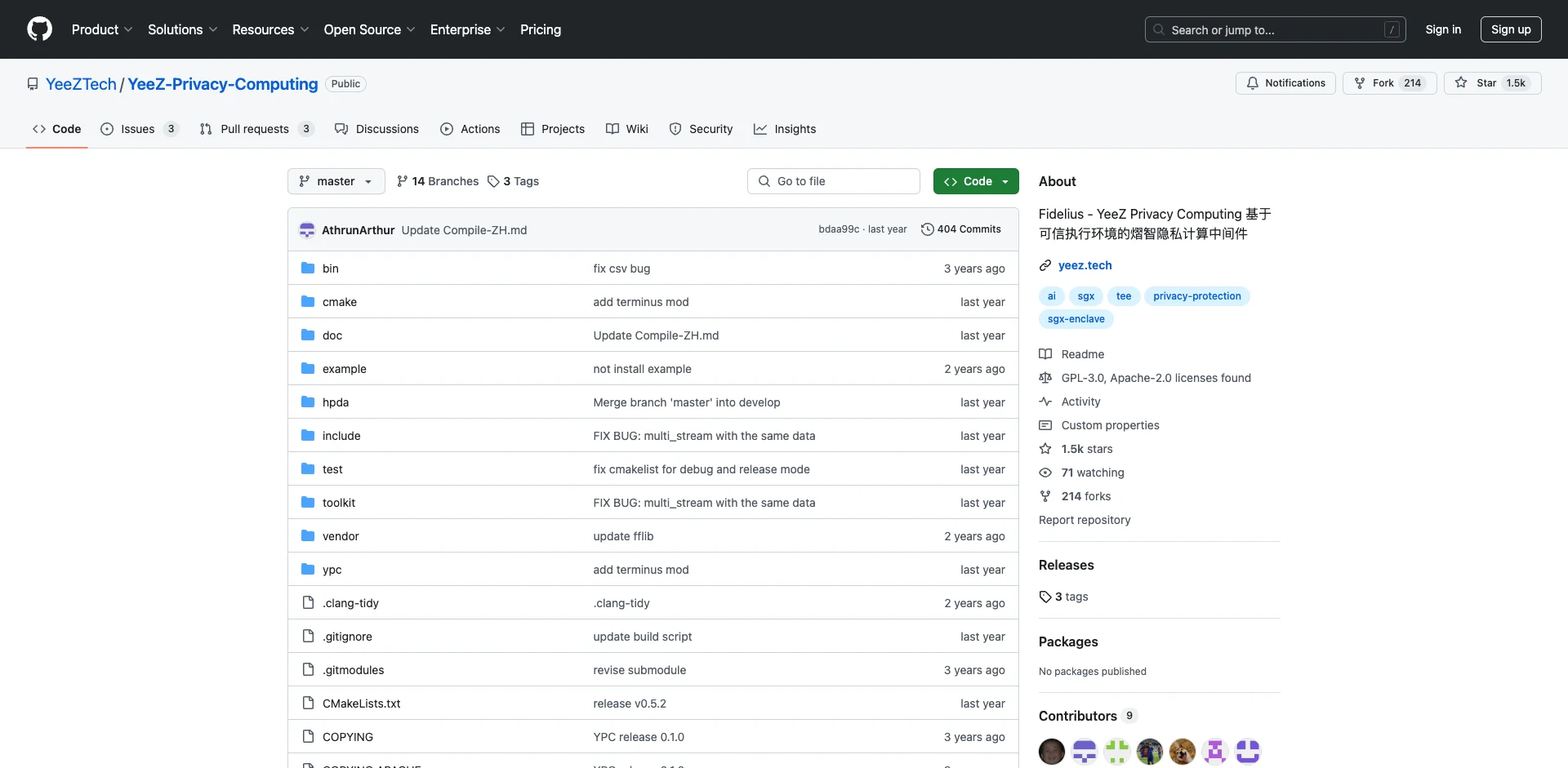Click the tags icon beside 3 Tags
The image size is (1568, 768).
(x=493, y=181)
